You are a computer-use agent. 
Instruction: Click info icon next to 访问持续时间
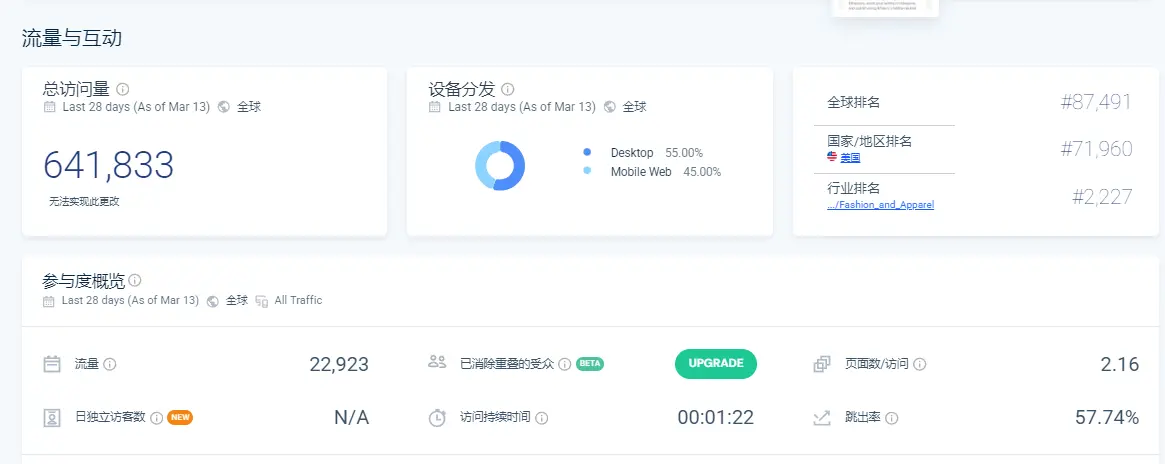[542, 418]
